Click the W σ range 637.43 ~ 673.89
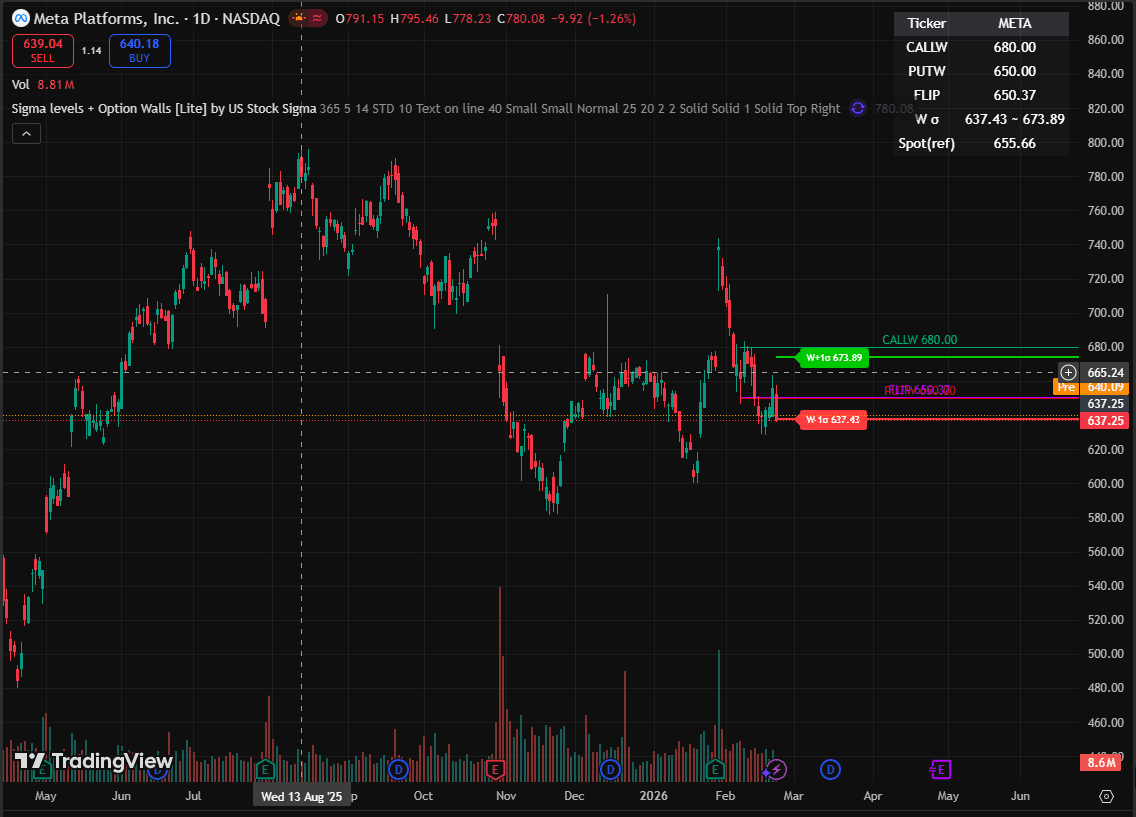1136x817 pixels. pyautogui.click(x=1014, y=119)
